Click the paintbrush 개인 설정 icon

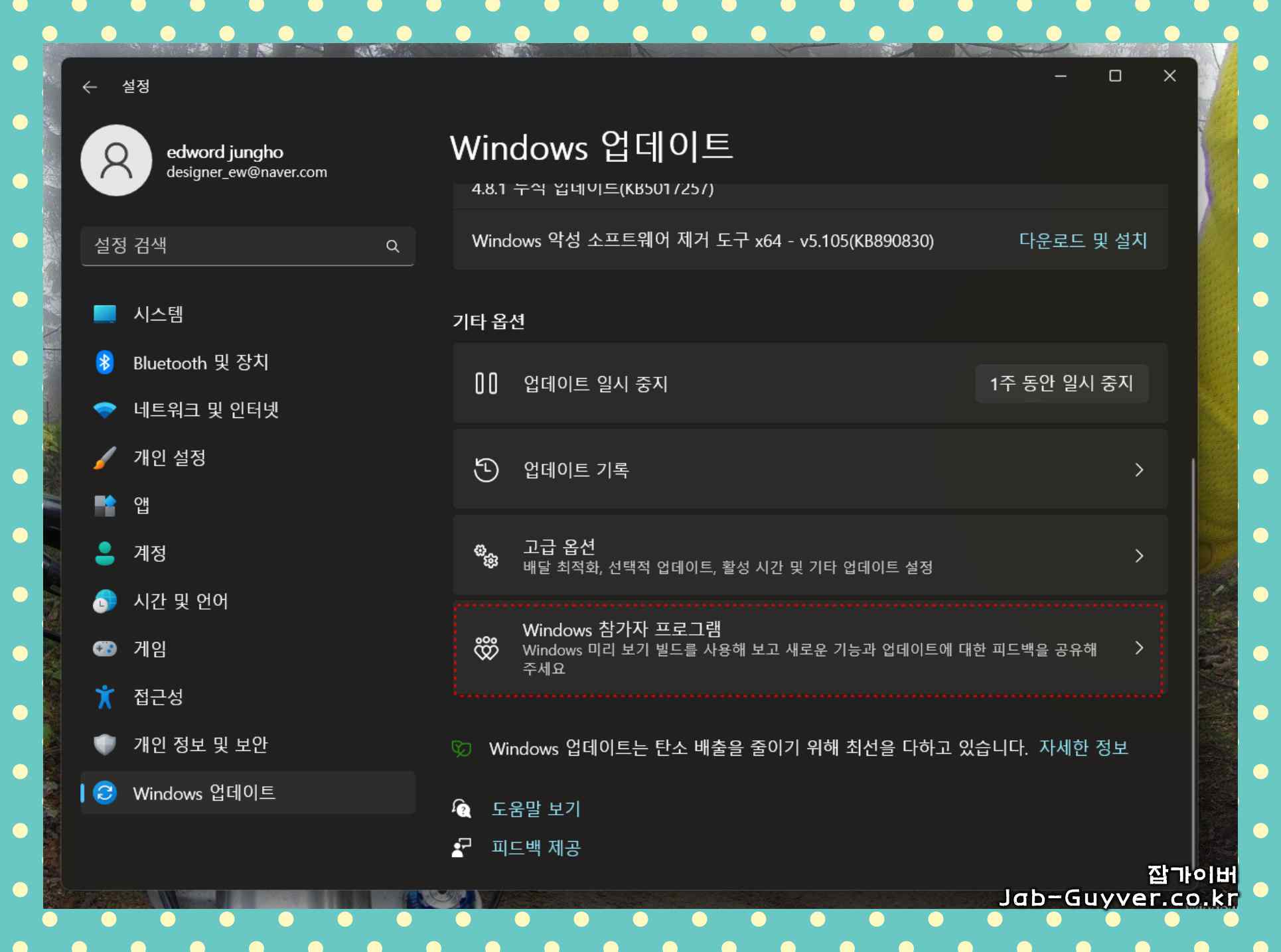105,458
